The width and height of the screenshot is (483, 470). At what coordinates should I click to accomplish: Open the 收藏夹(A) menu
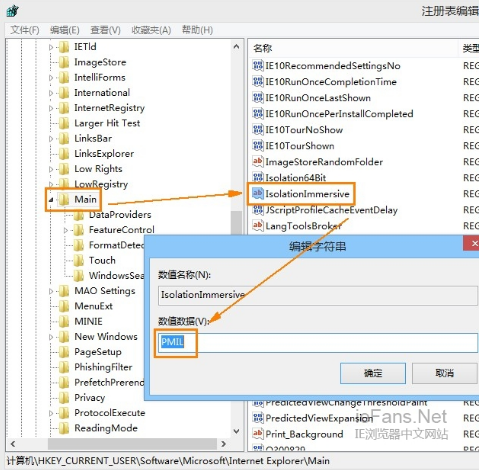[151, 30]
